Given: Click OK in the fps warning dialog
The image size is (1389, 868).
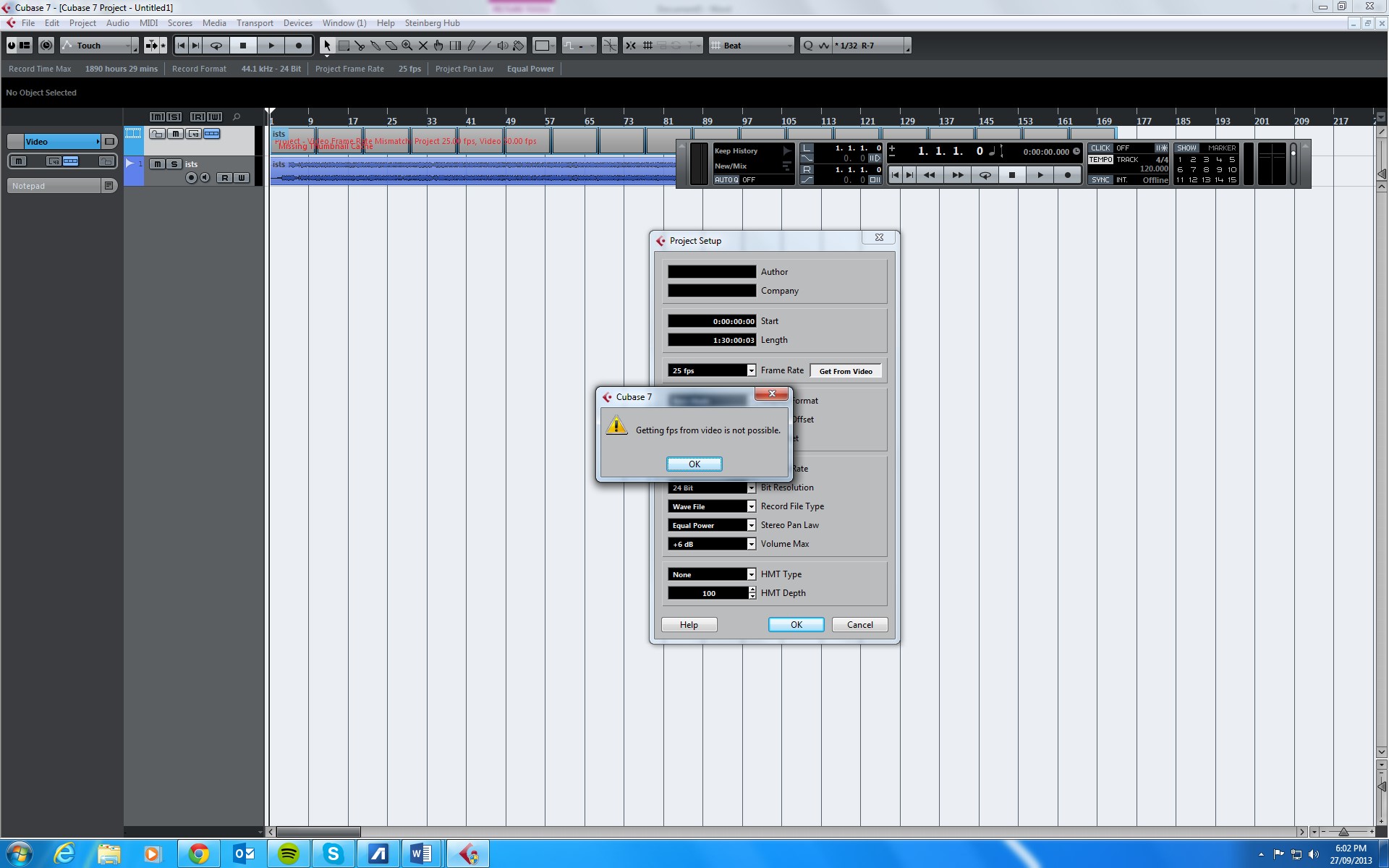Looking at the screenshot, I should [x=694, y=464].
